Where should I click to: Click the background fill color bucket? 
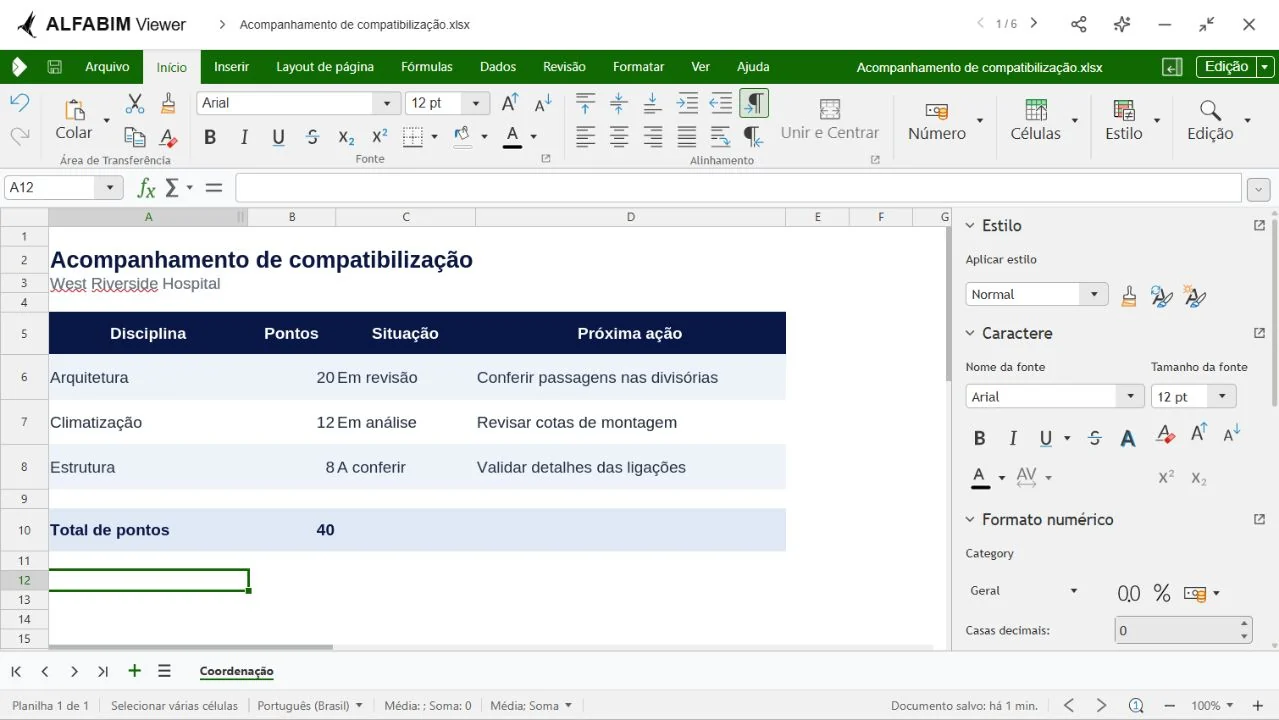462,137
